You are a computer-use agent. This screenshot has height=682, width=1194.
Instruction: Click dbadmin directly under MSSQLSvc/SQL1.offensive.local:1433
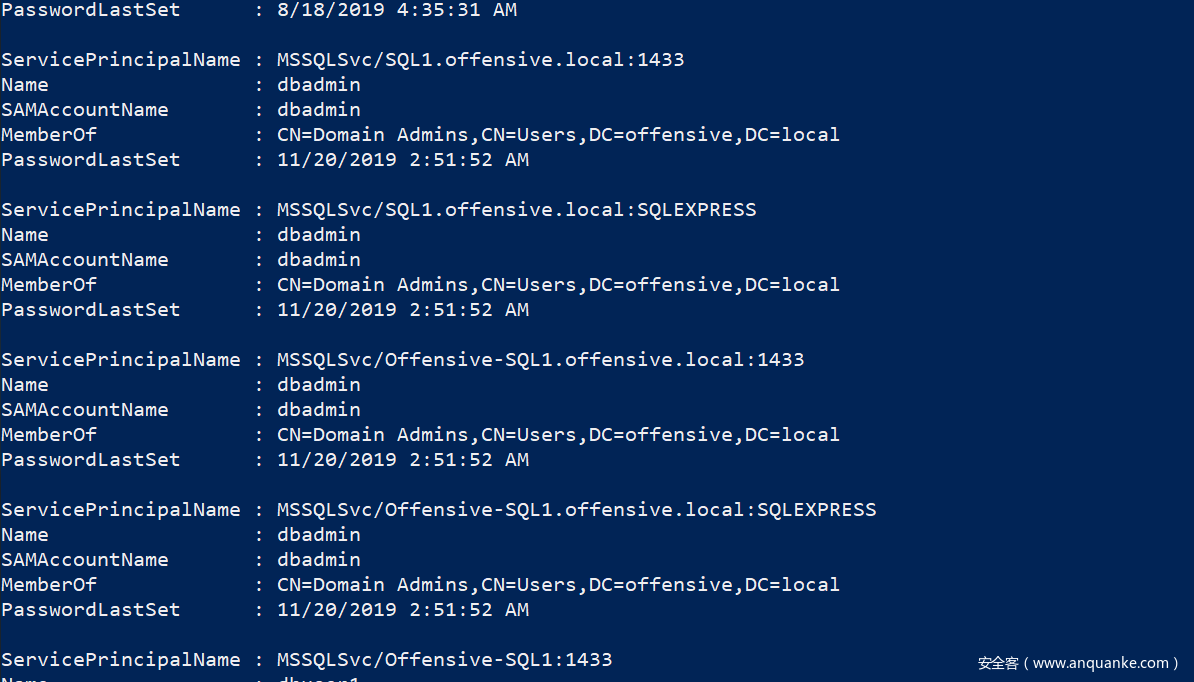319,85
